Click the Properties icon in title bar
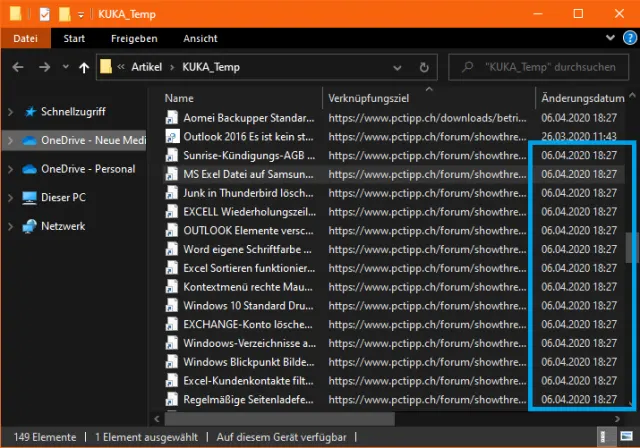Screen dimensions: 640x448 click(x=46, y=14)
